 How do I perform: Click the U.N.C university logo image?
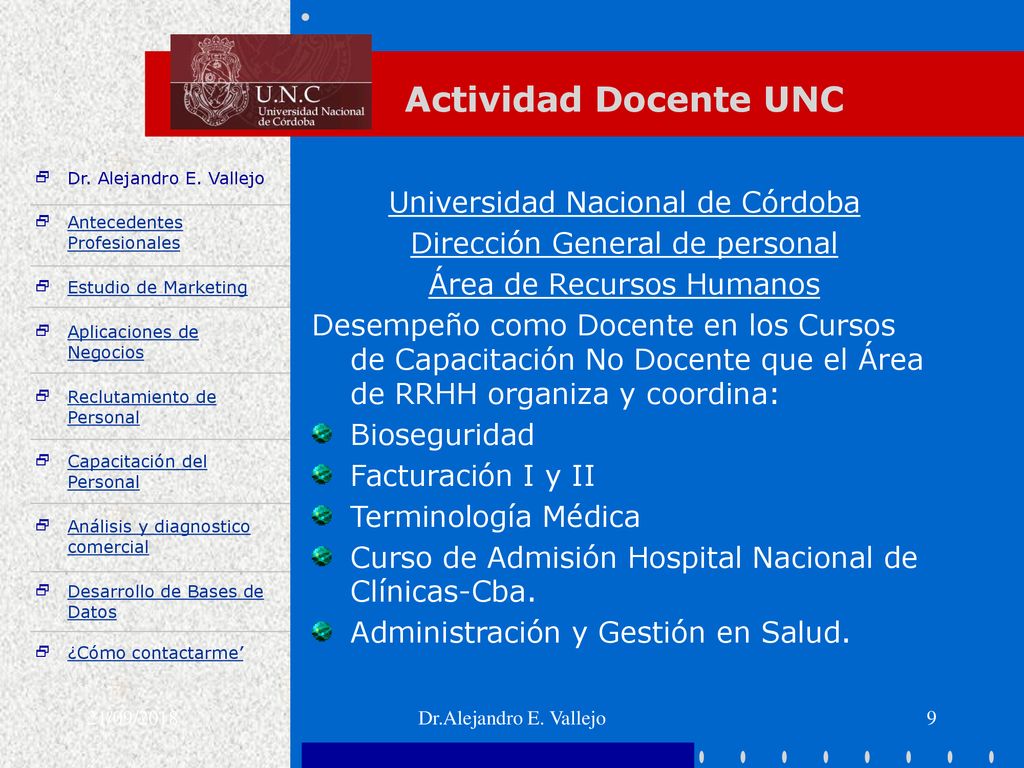271,82
